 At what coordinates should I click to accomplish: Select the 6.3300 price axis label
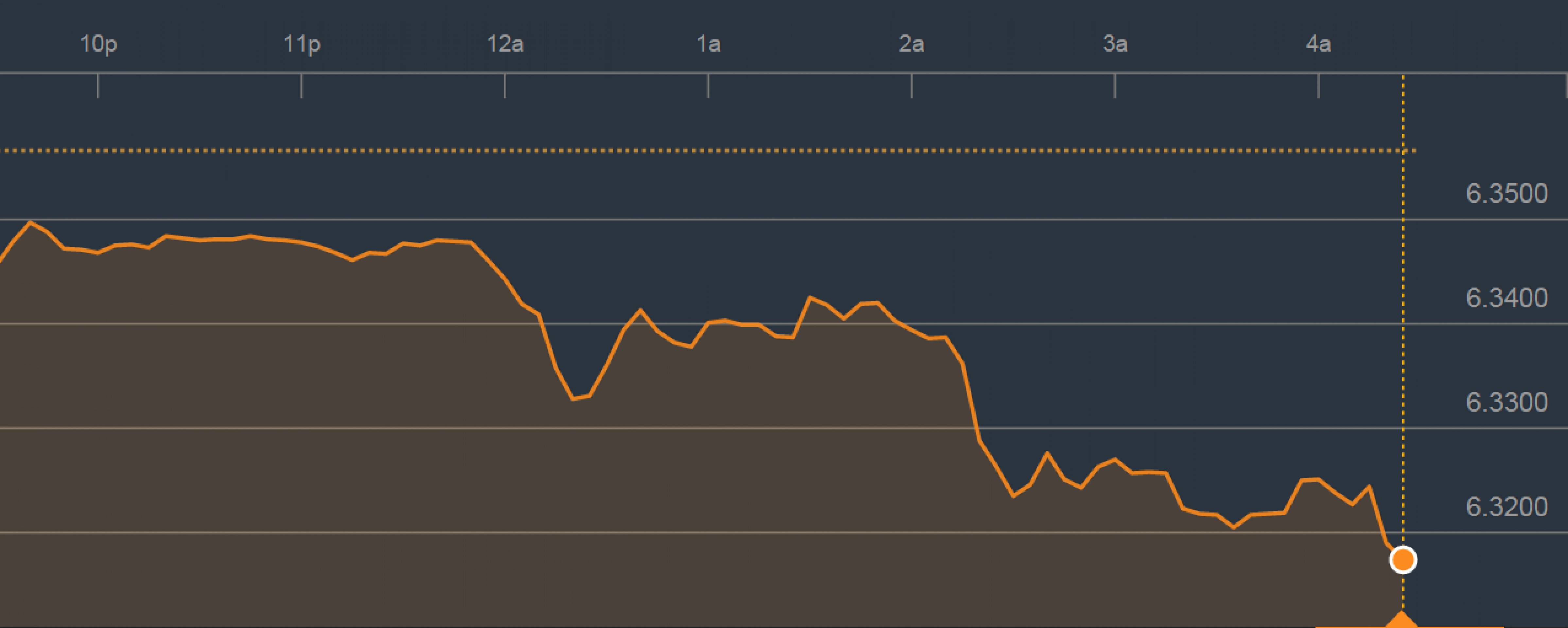(x=1506, y=402)
